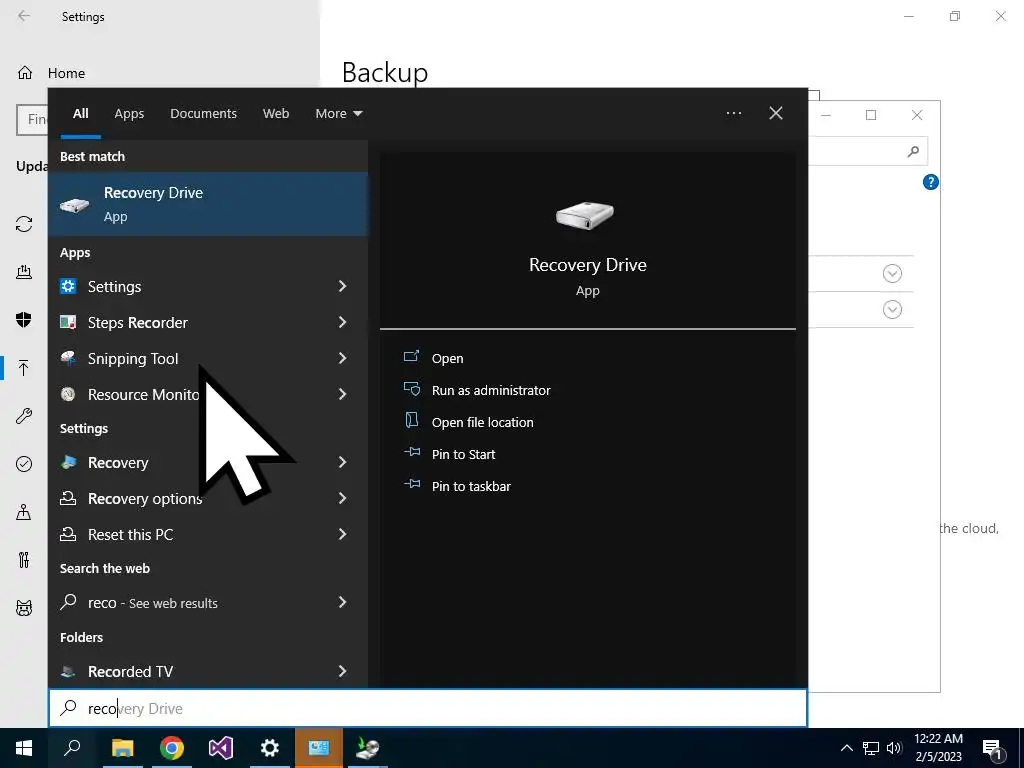
Task: Expand the Recorded TV result arrow
Action: pyautogui.click(x=342, y=671)
